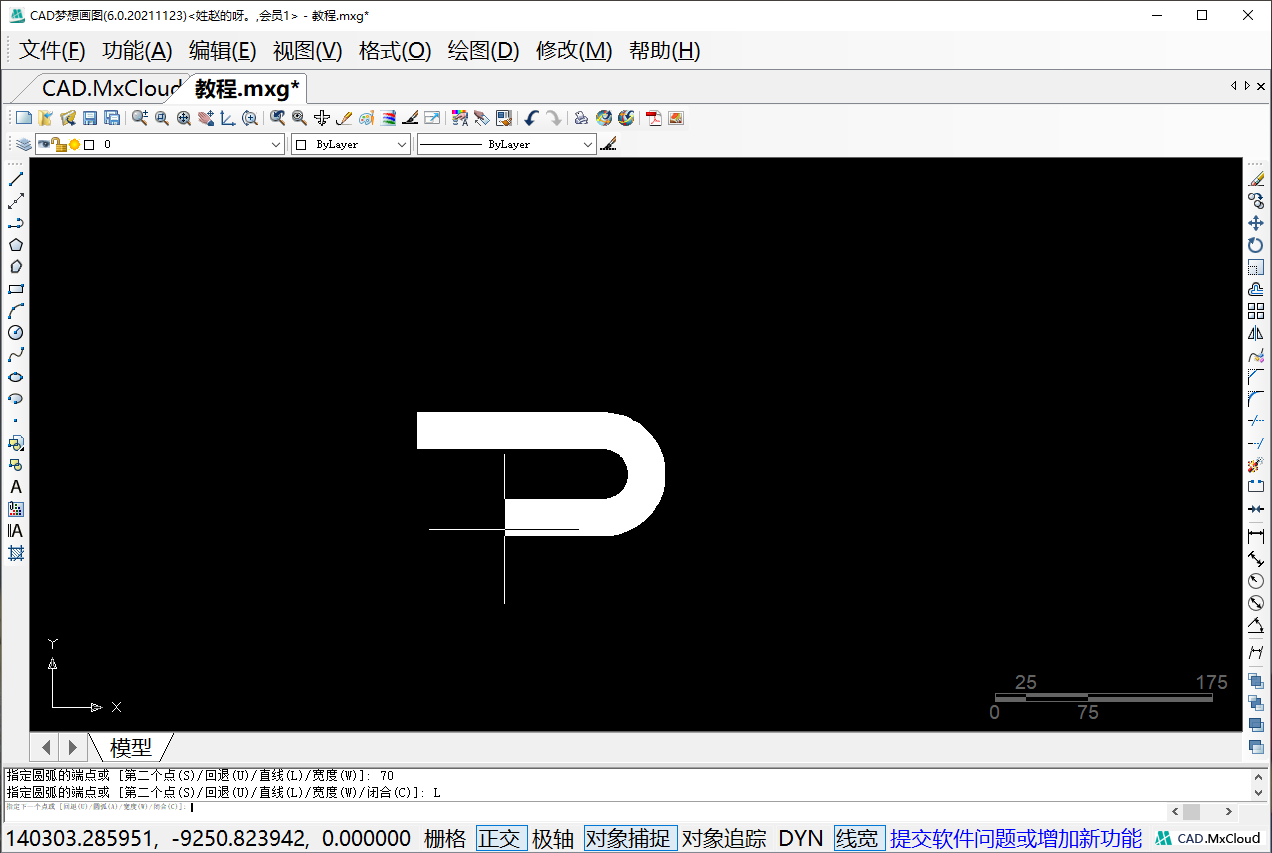
Task: Click the single-line Text tool A
Action: click(15, 487)
